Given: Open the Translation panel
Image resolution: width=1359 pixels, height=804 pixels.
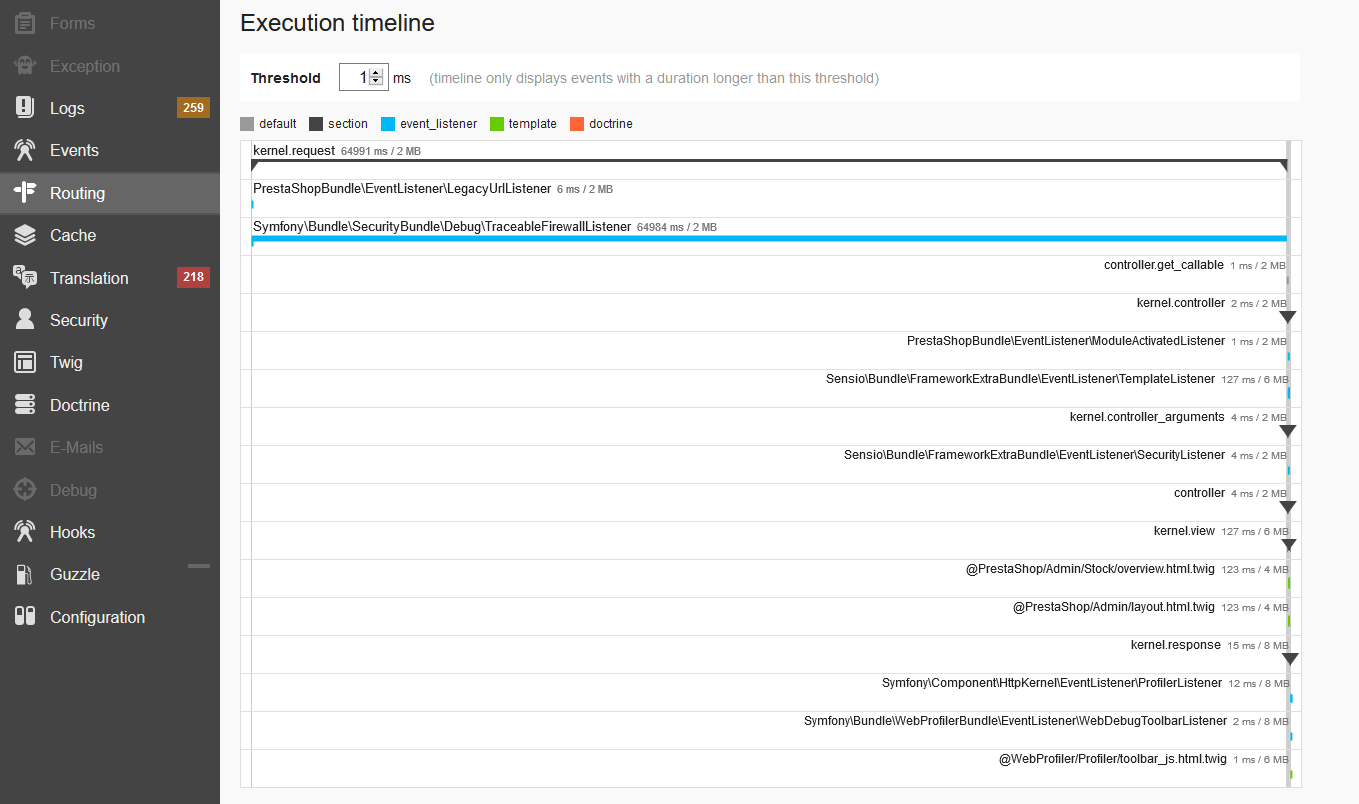Looking at the screenshot, I should coord(110,278).
